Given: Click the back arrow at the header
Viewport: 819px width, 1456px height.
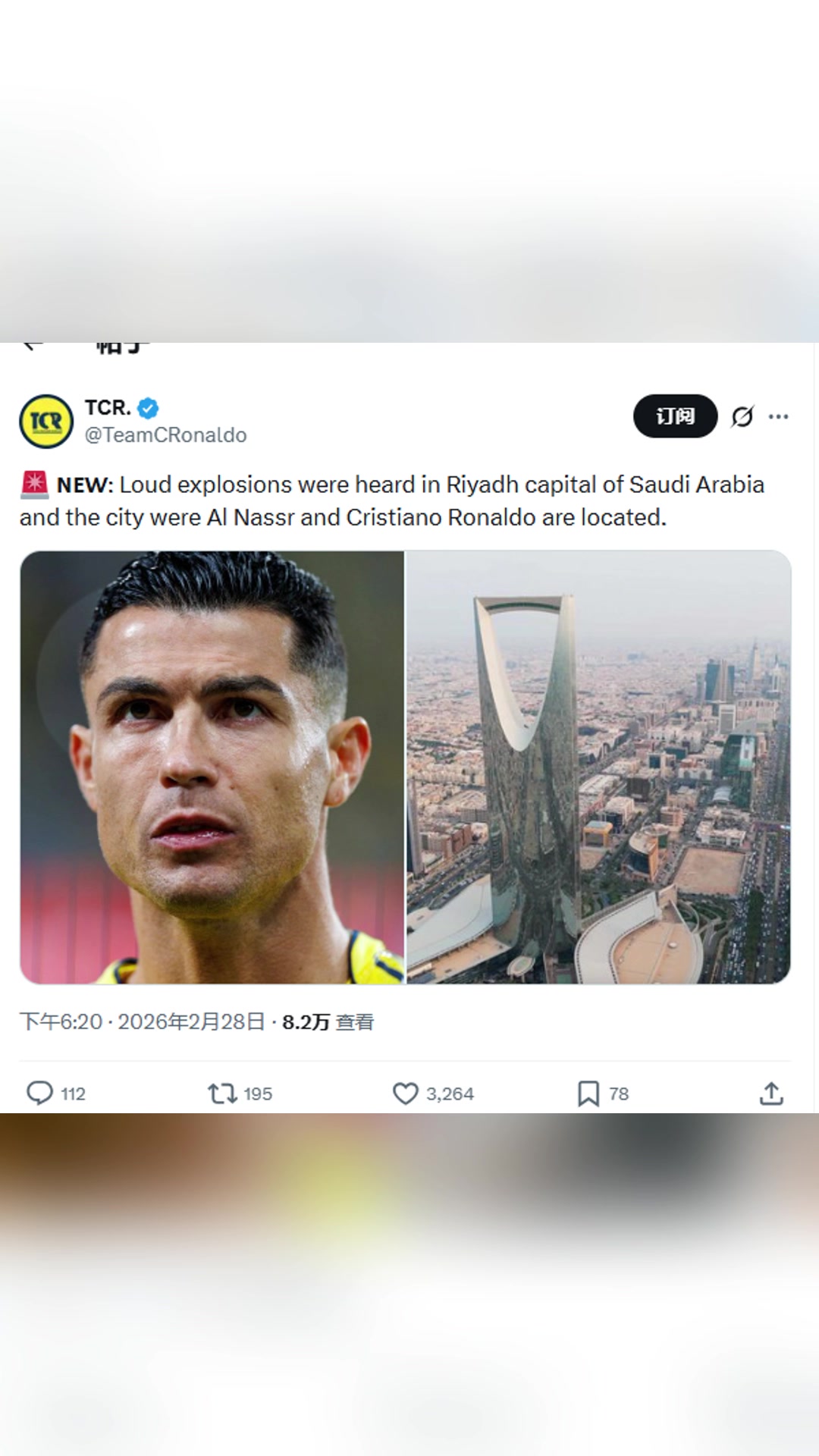Looking at the screenshot, I should [30, 347].
